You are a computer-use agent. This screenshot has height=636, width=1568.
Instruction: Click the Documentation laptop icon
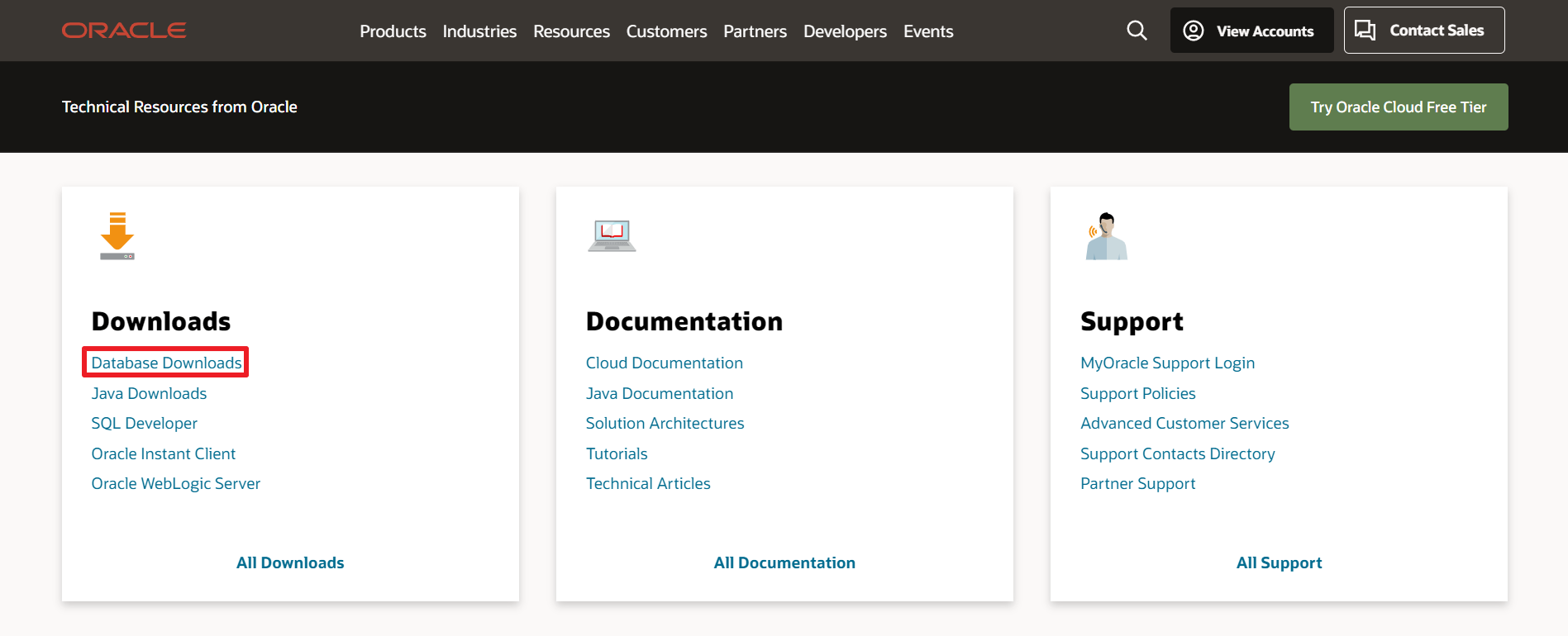[x=612, y=236]
